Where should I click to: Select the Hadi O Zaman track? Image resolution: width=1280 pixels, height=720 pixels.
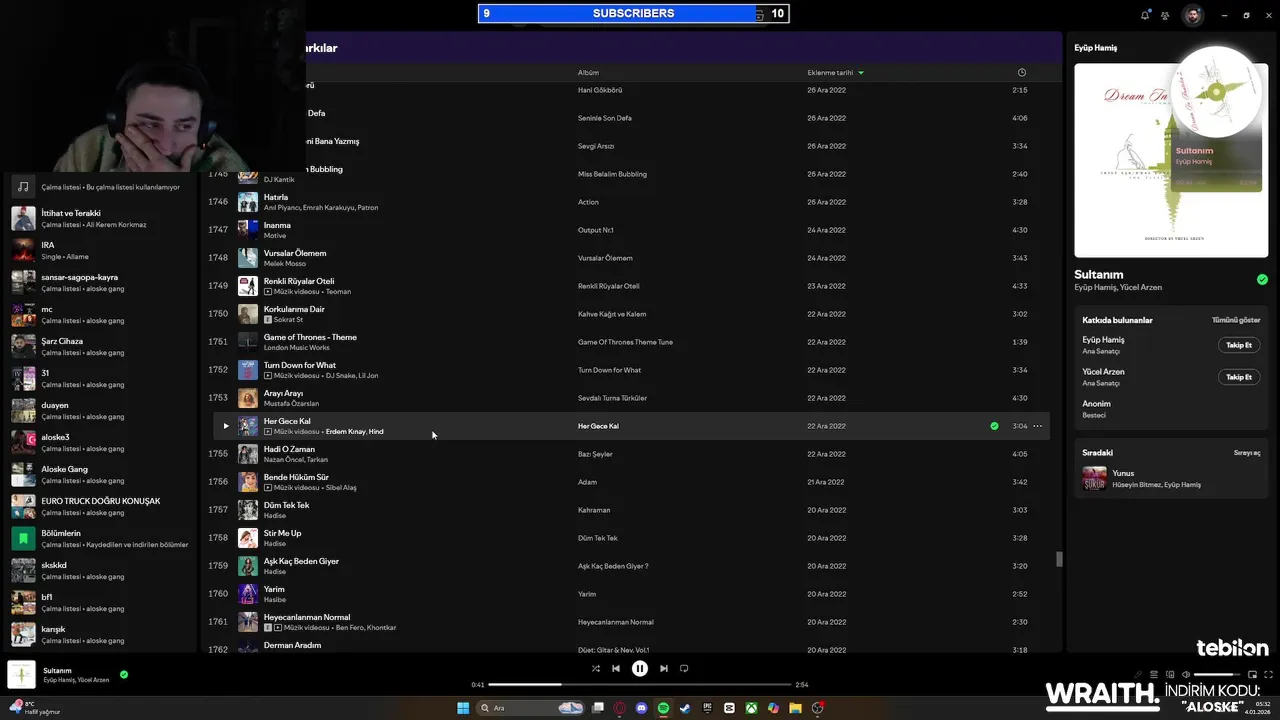[x=632, y=454]
